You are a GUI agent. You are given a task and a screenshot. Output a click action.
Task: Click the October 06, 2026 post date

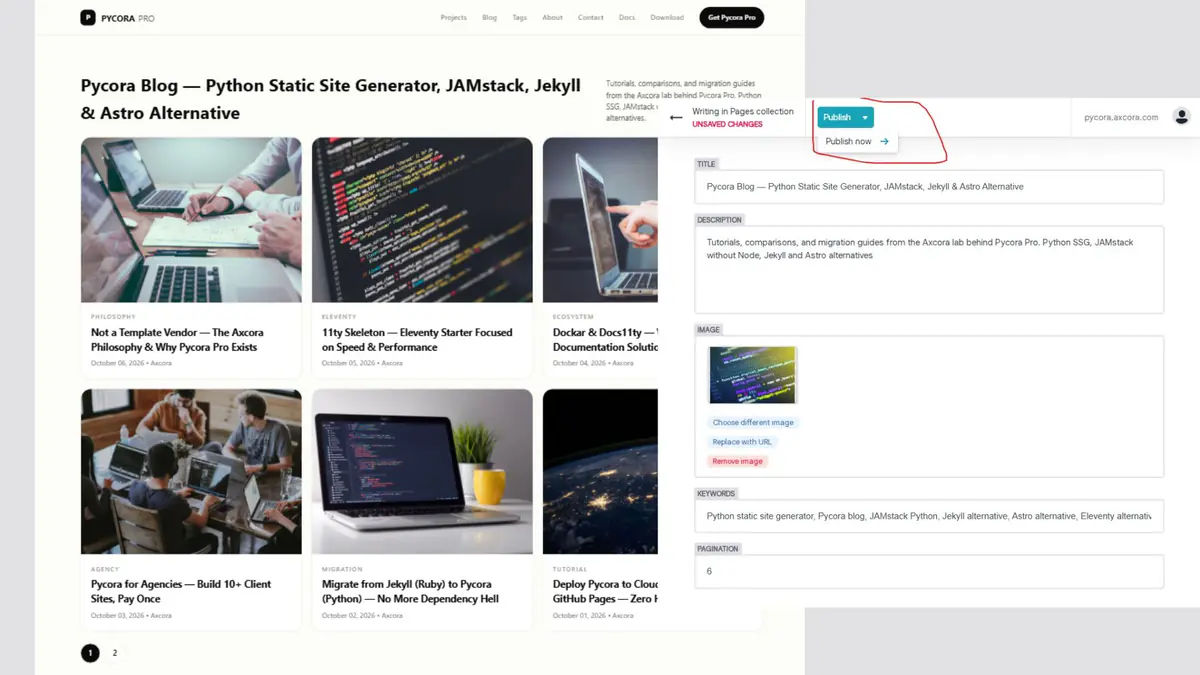coord(119,363)
